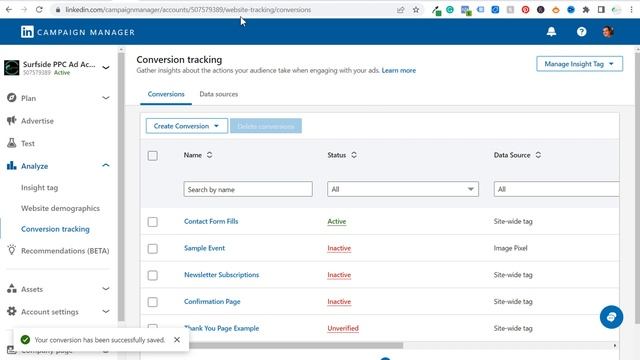The image size is (640, 360).
Task: Sort the table by Data Source
Action: point(538,155)
